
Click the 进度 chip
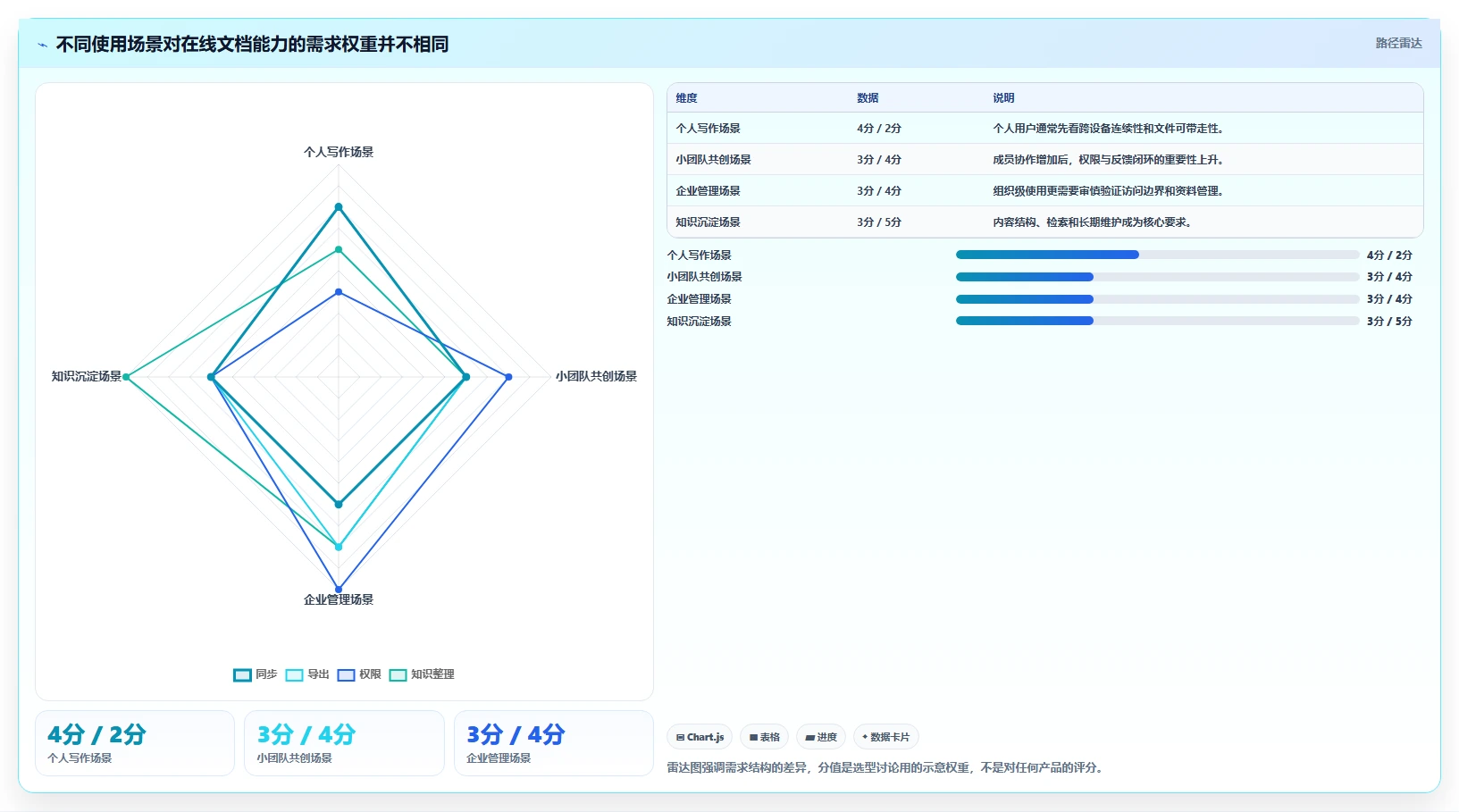(821, 737)
